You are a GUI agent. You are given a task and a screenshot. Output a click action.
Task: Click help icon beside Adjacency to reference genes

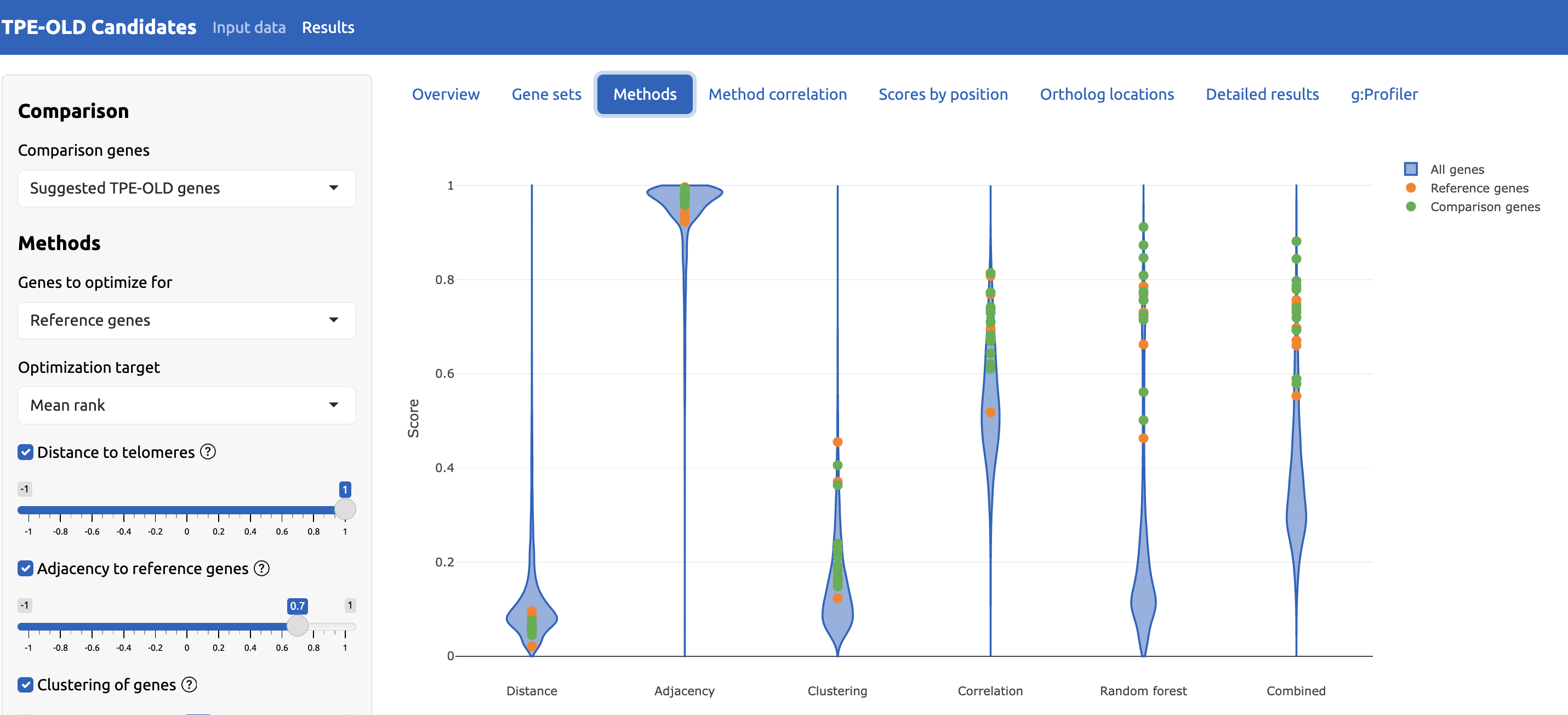pyautogui.click(x=262, y=568)
